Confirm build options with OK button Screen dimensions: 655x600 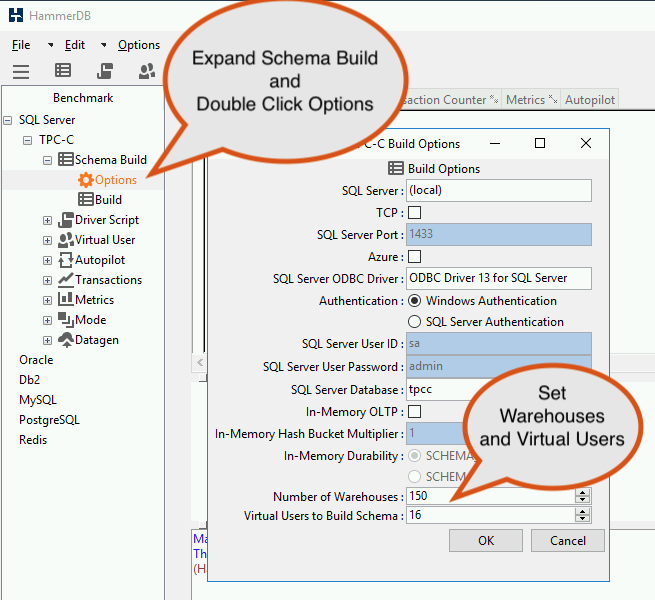click(x=486, y=541)
